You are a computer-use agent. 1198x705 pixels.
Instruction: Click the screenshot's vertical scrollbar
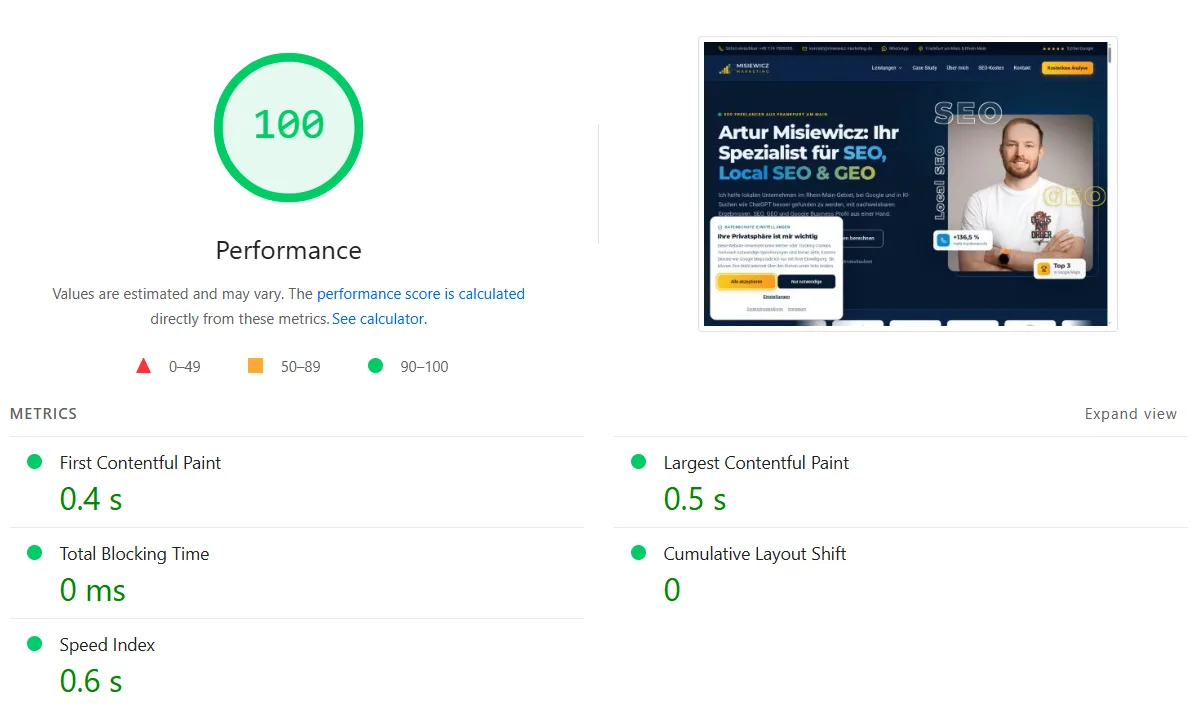click(1109, 183)
